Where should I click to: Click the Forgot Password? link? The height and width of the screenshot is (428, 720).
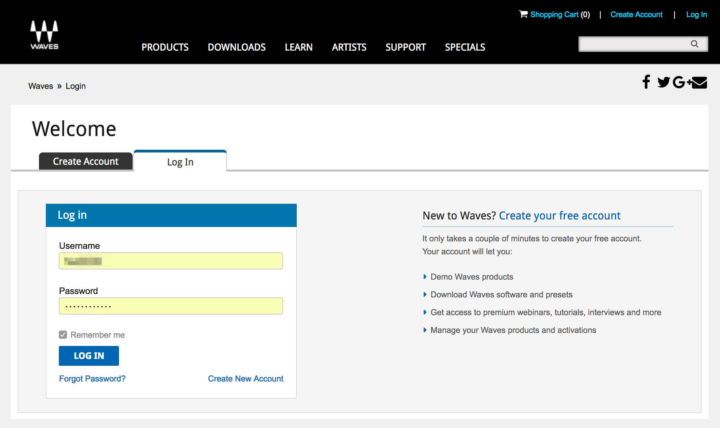(x=92, y=379)
